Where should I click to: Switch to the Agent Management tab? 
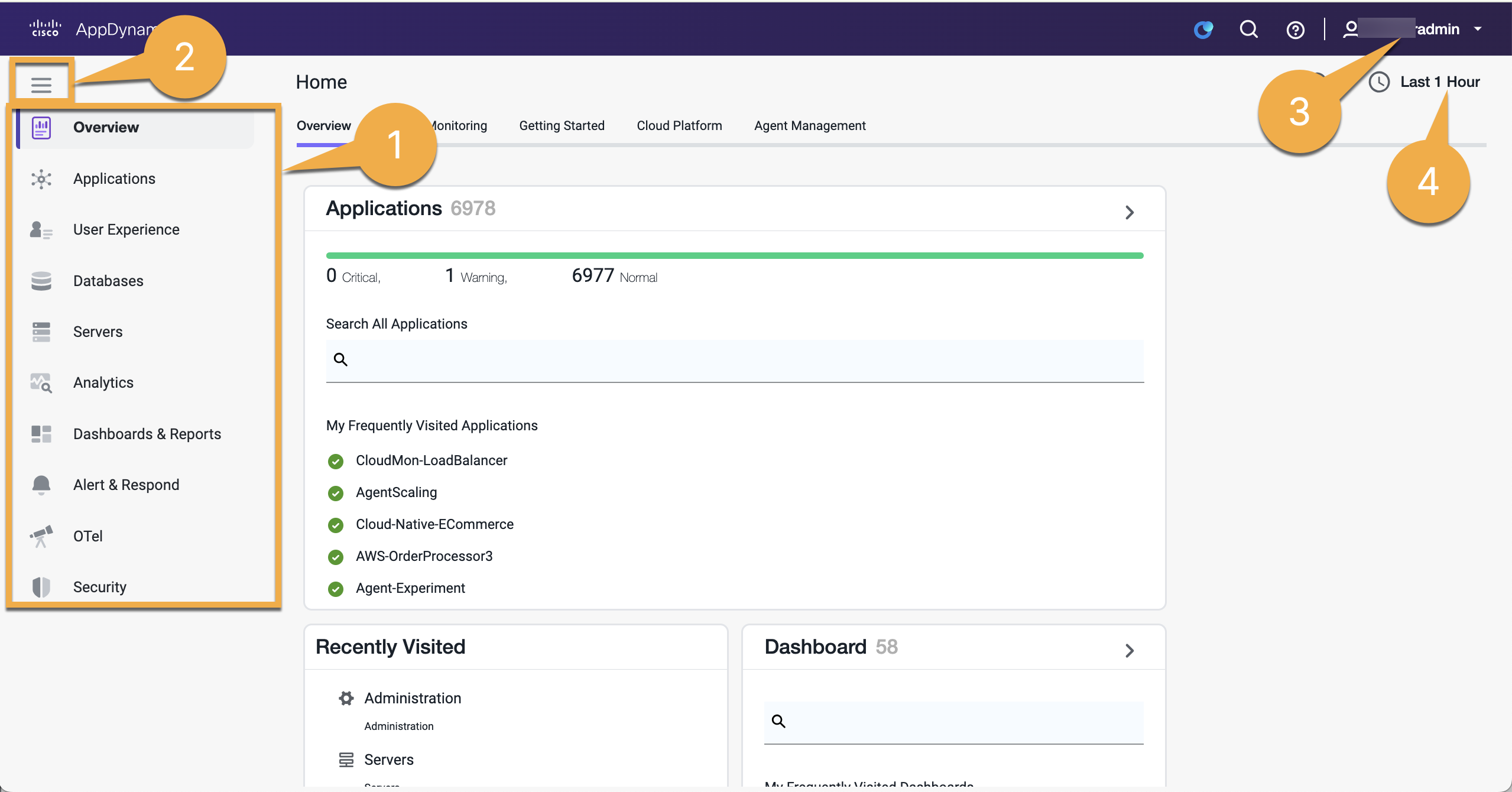pos(809,126)
